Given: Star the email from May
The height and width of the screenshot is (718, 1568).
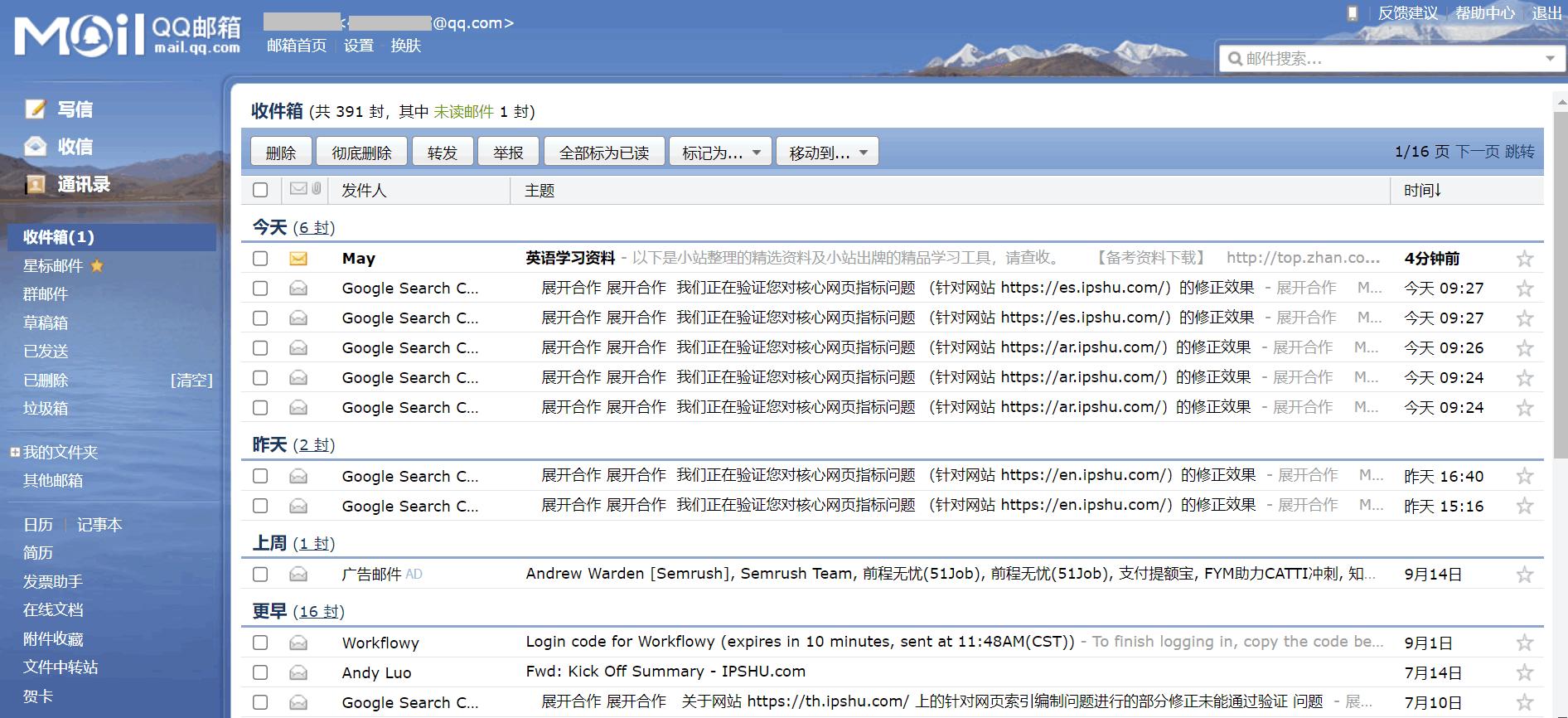Looking at the screenshot, I should tap(1524, 259).
